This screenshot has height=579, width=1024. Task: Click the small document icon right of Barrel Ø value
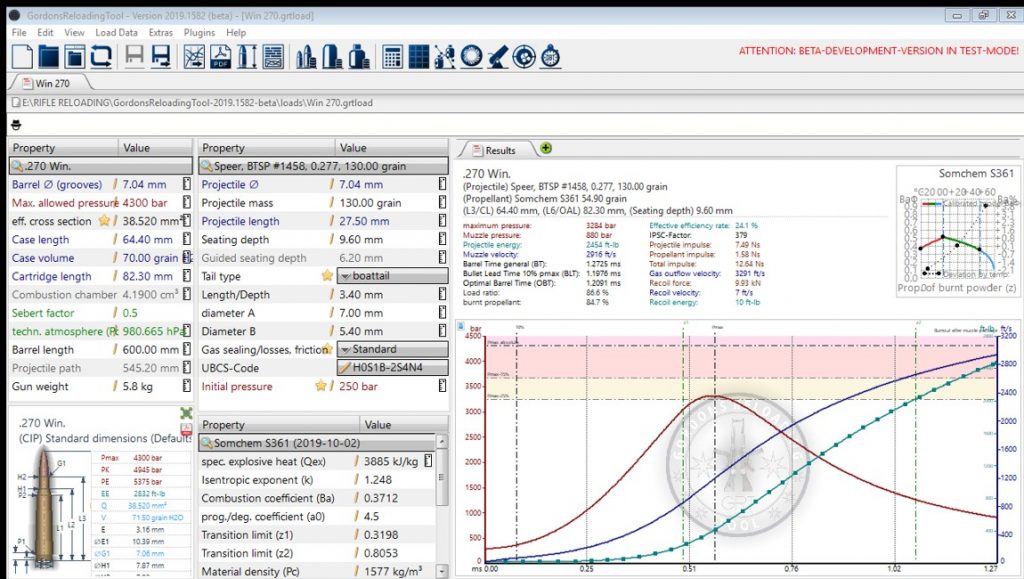click(187, 184)
